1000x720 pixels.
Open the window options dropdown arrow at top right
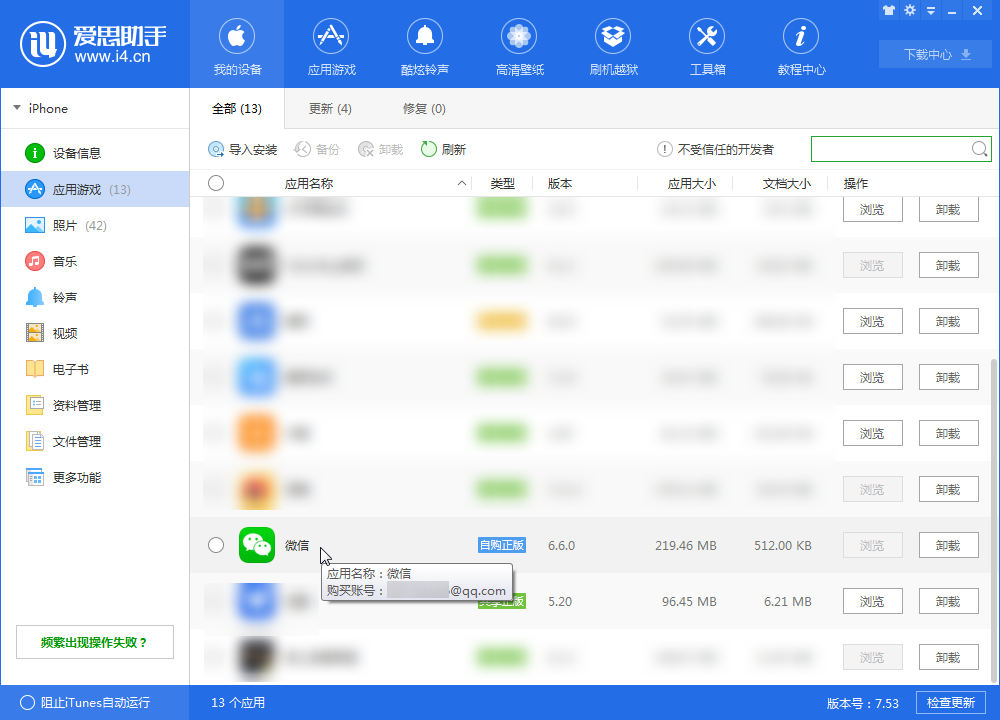(932, 10)
